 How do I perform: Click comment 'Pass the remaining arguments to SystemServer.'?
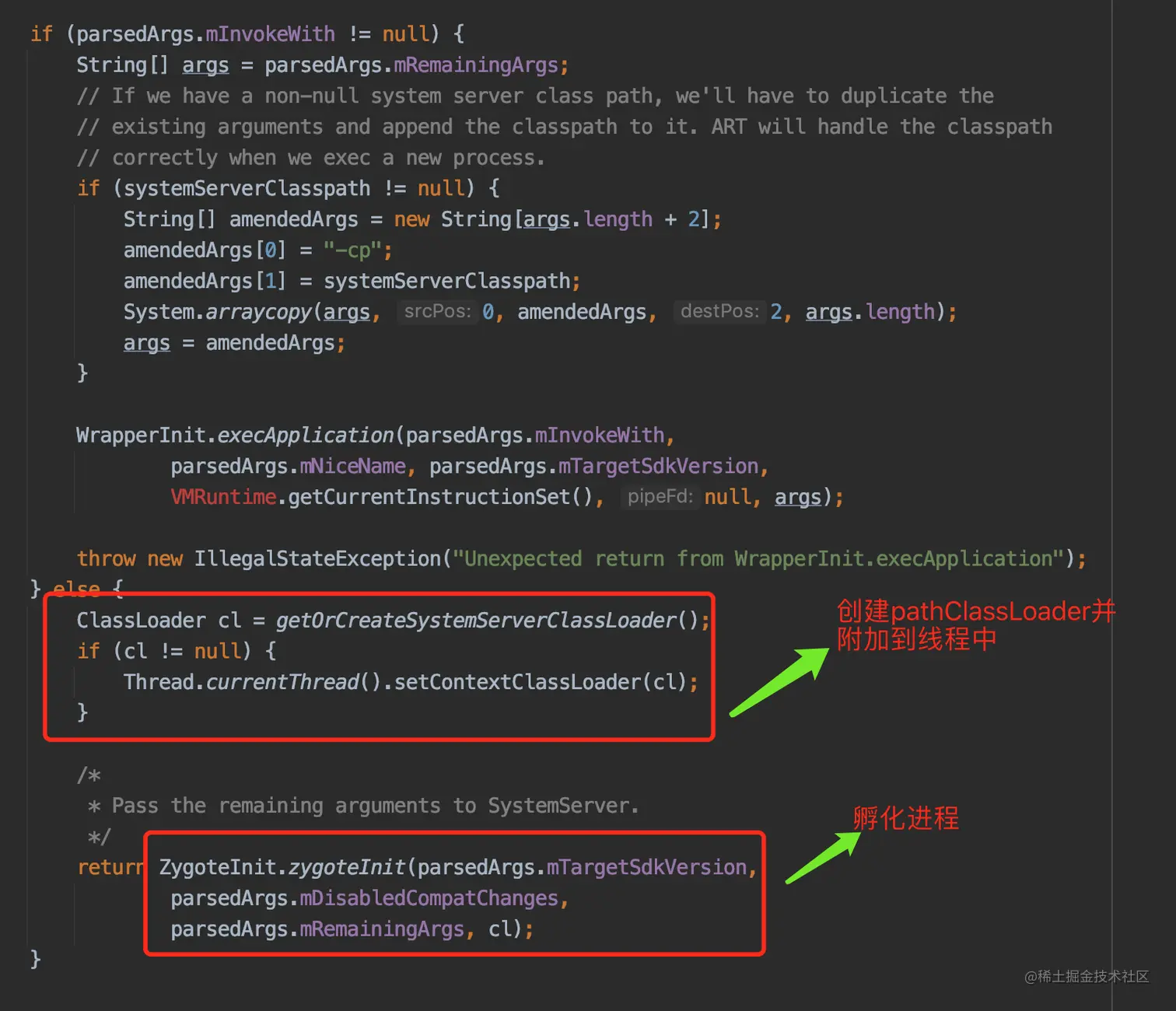point(376,806)
